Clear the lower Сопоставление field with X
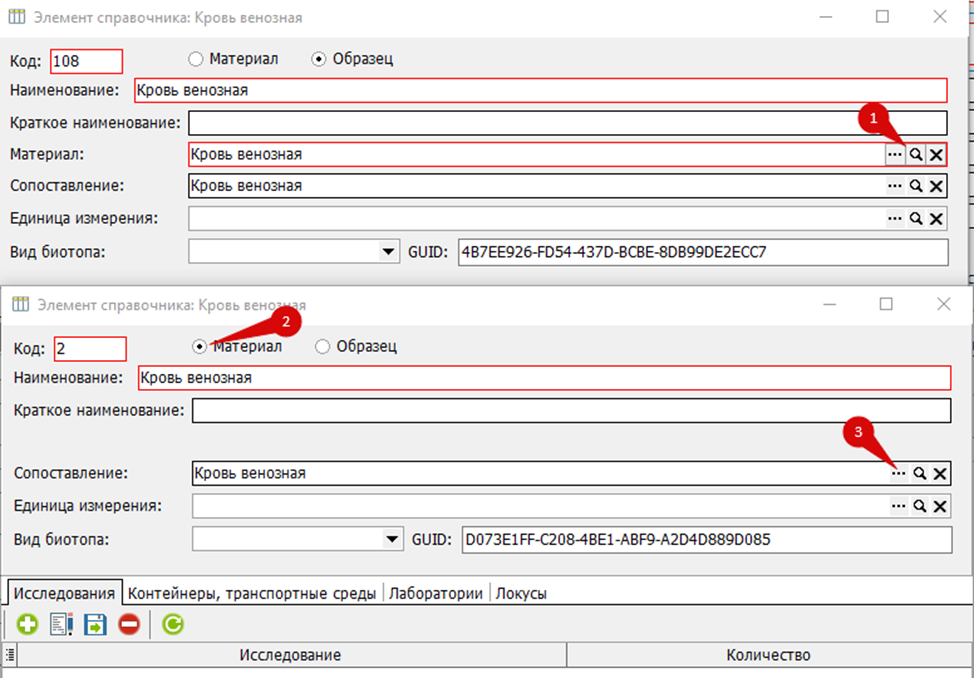 click(940, 474)
